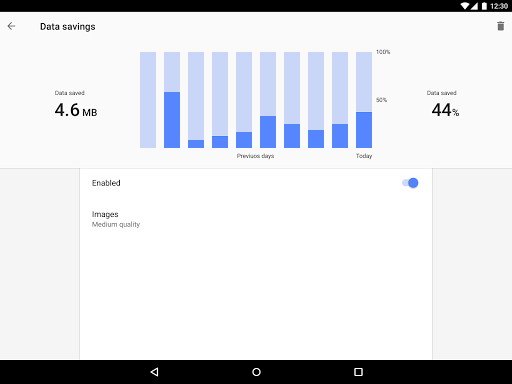The width and height of the screenshot is (512, 384).
Task: Tap the cellular signal icon
Action: coord(474,6)
